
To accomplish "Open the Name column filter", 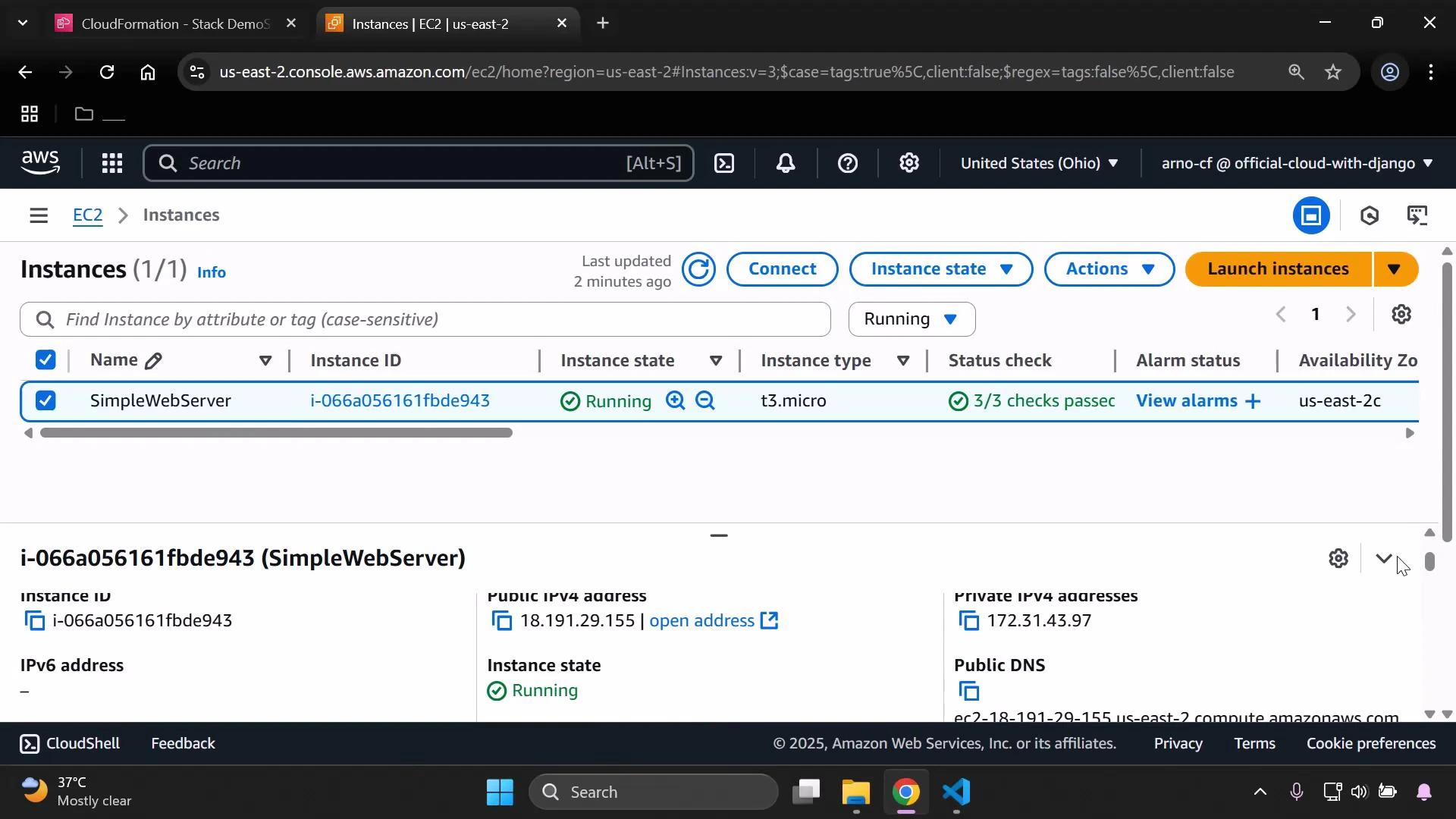I will point(266,361).
